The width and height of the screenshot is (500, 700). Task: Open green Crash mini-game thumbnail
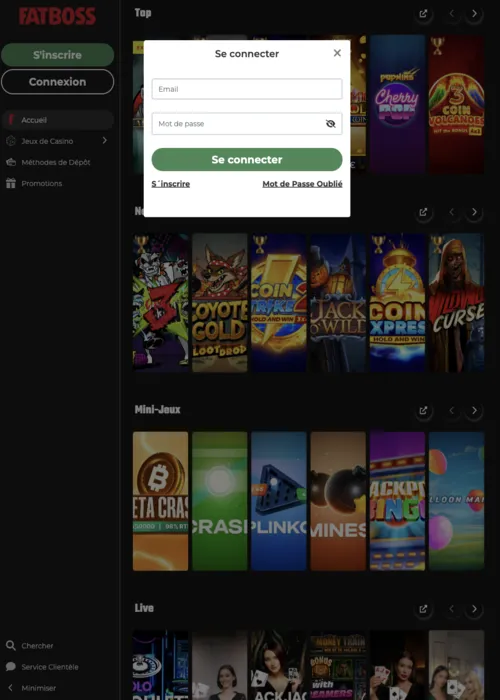220,501
